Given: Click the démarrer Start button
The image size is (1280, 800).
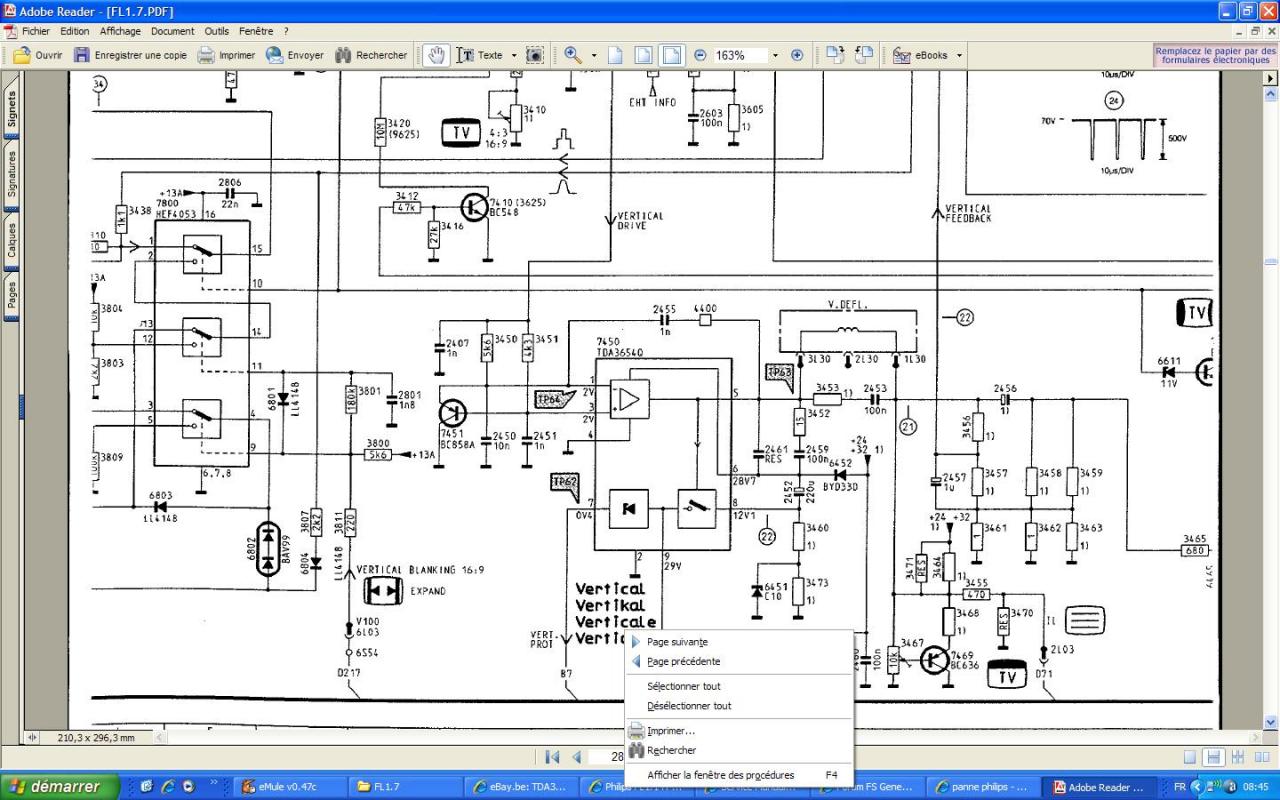Looking at the screenshot, I should (58, 786).
